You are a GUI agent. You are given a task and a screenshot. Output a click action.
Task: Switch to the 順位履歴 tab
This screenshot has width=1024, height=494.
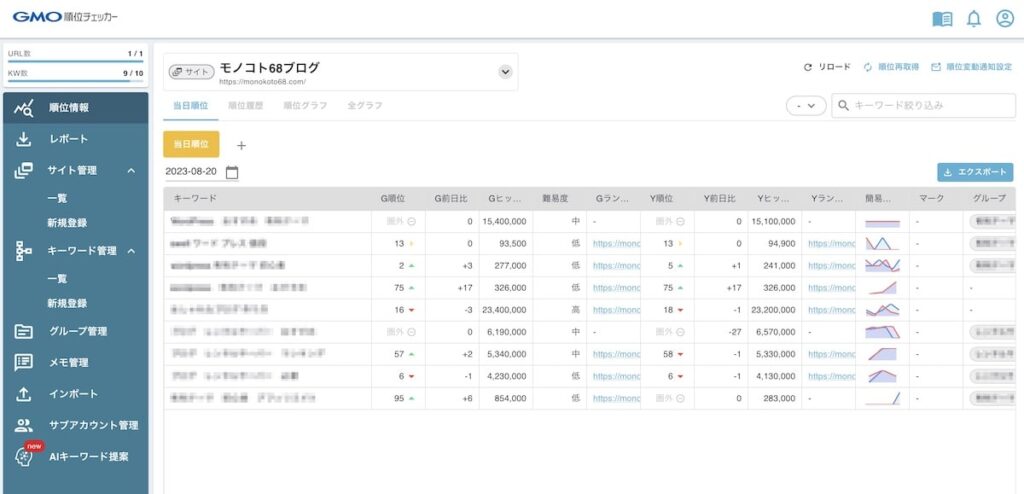coord(245,105)
